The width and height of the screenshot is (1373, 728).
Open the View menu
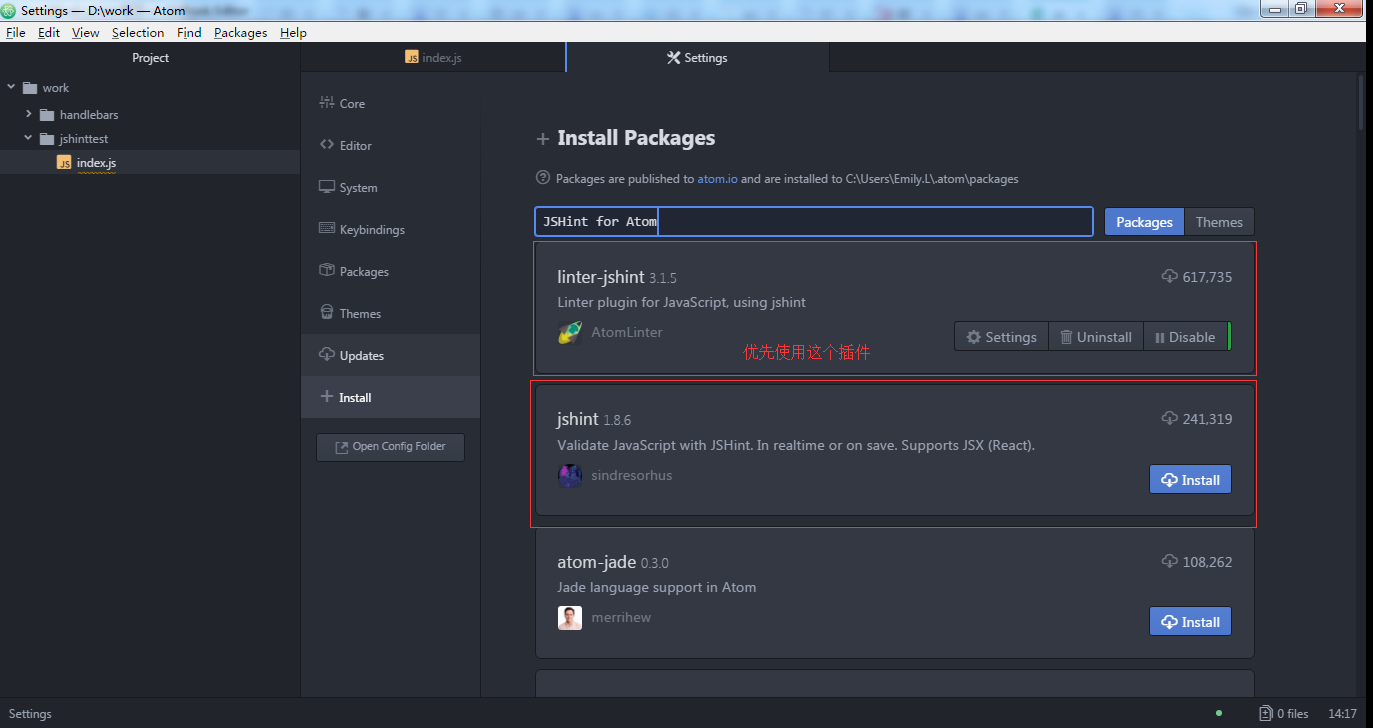[86, 32]
